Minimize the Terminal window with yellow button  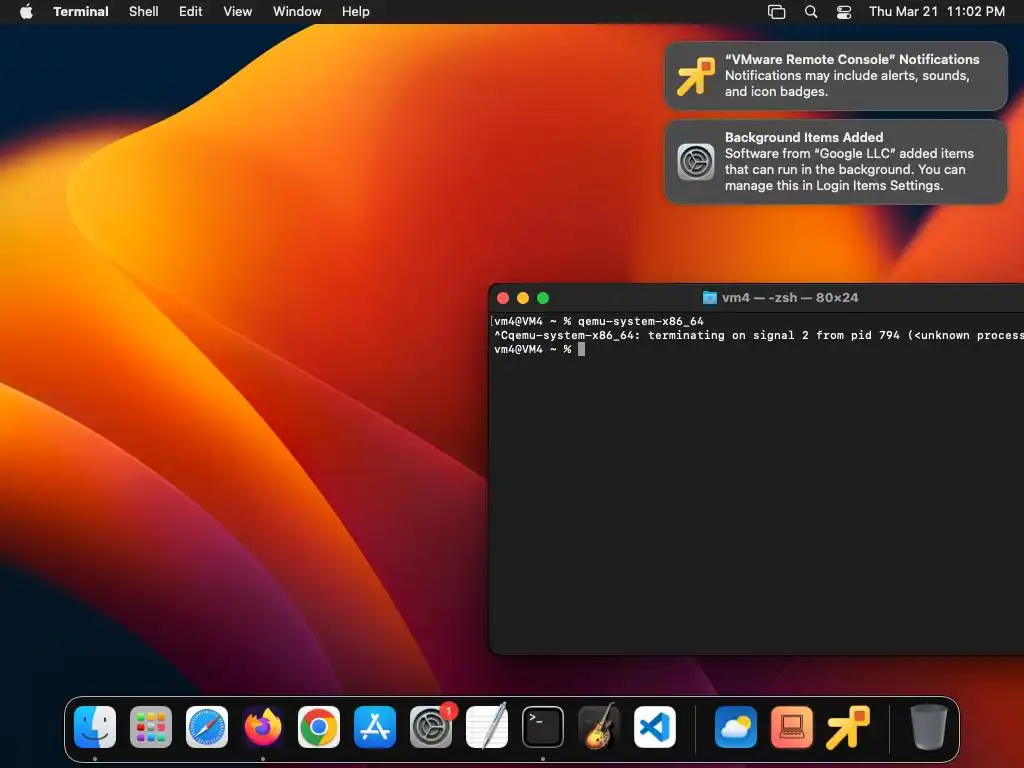pyautogui.click(x=522, y=298)
